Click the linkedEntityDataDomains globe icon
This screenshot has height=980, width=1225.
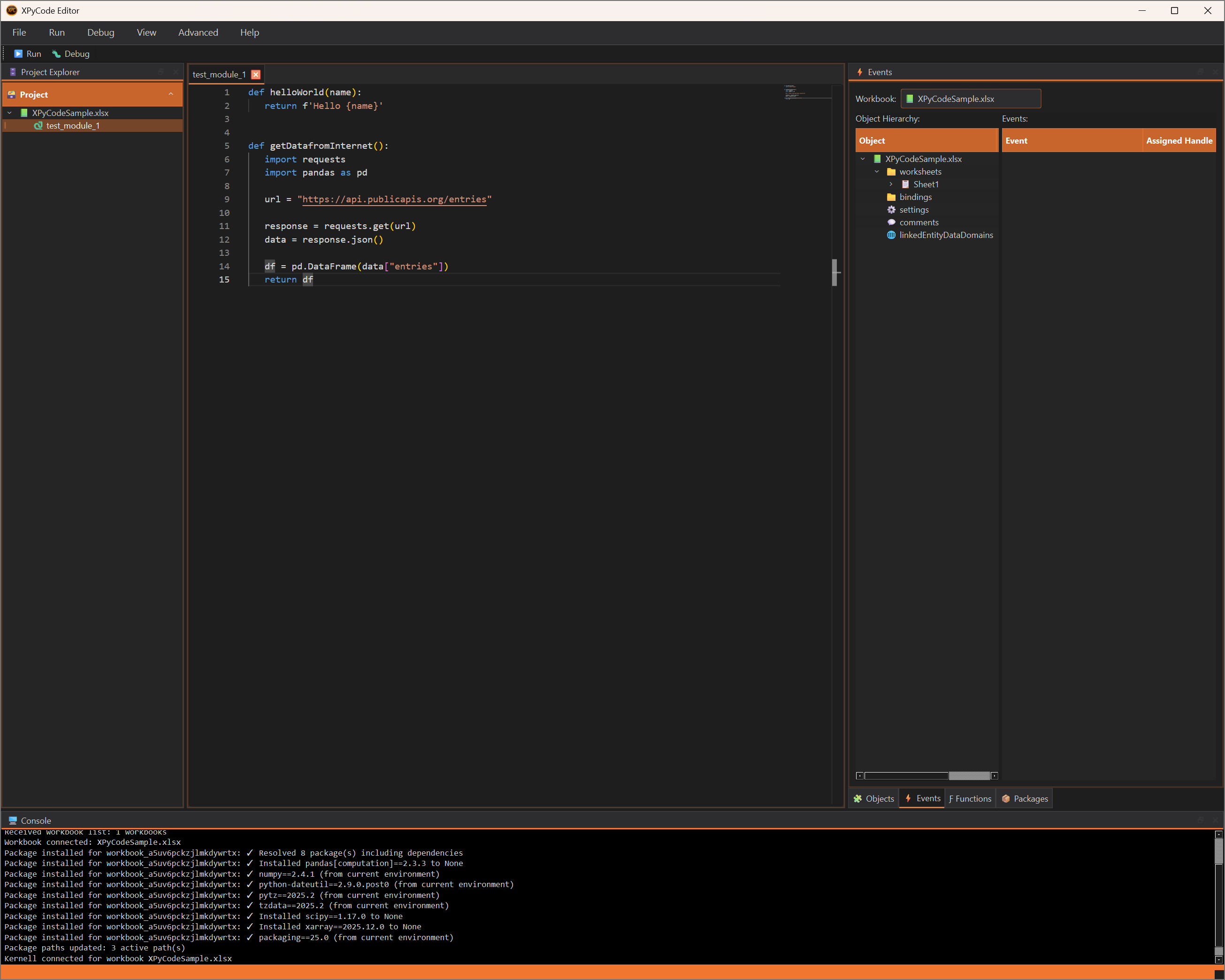[891, 235]
